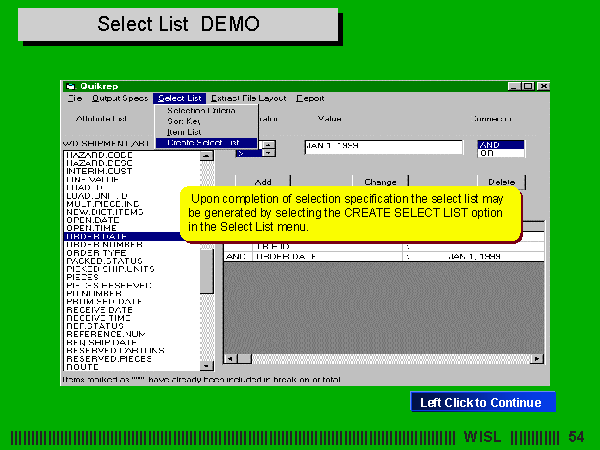This screenshot has width=600, height=450.
Task: Maximize the Quikrep window
Action: tap(528, 86)
